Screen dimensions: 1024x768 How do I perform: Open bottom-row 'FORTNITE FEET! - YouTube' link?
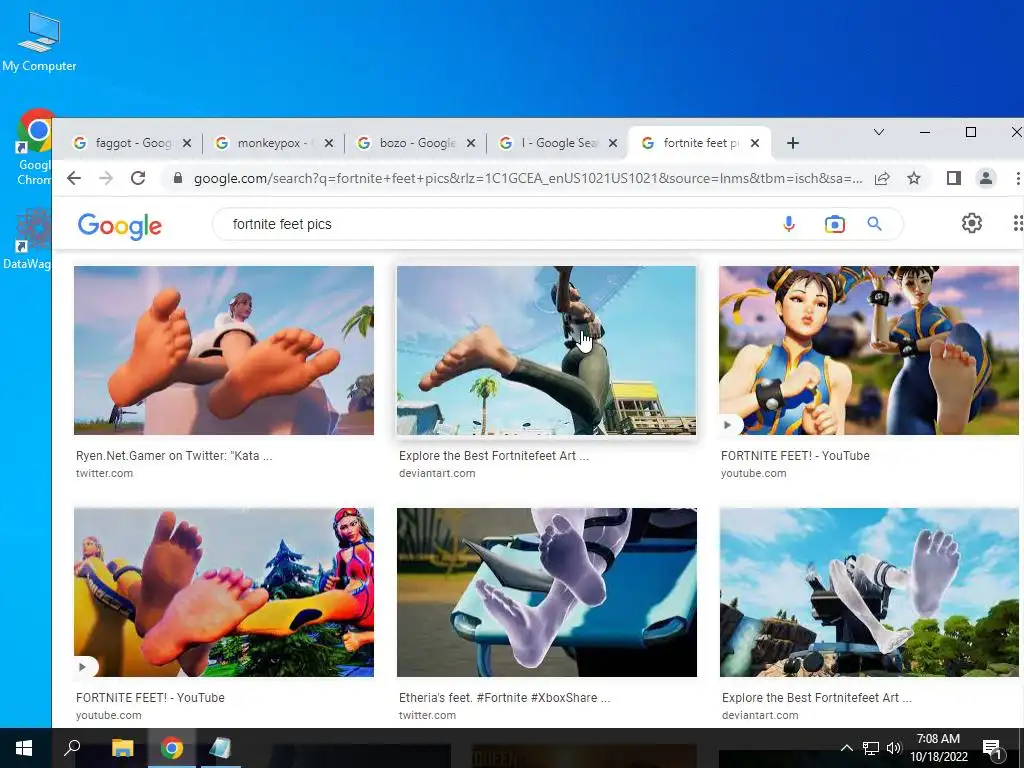pyautogui.click(x=150, y=697)
